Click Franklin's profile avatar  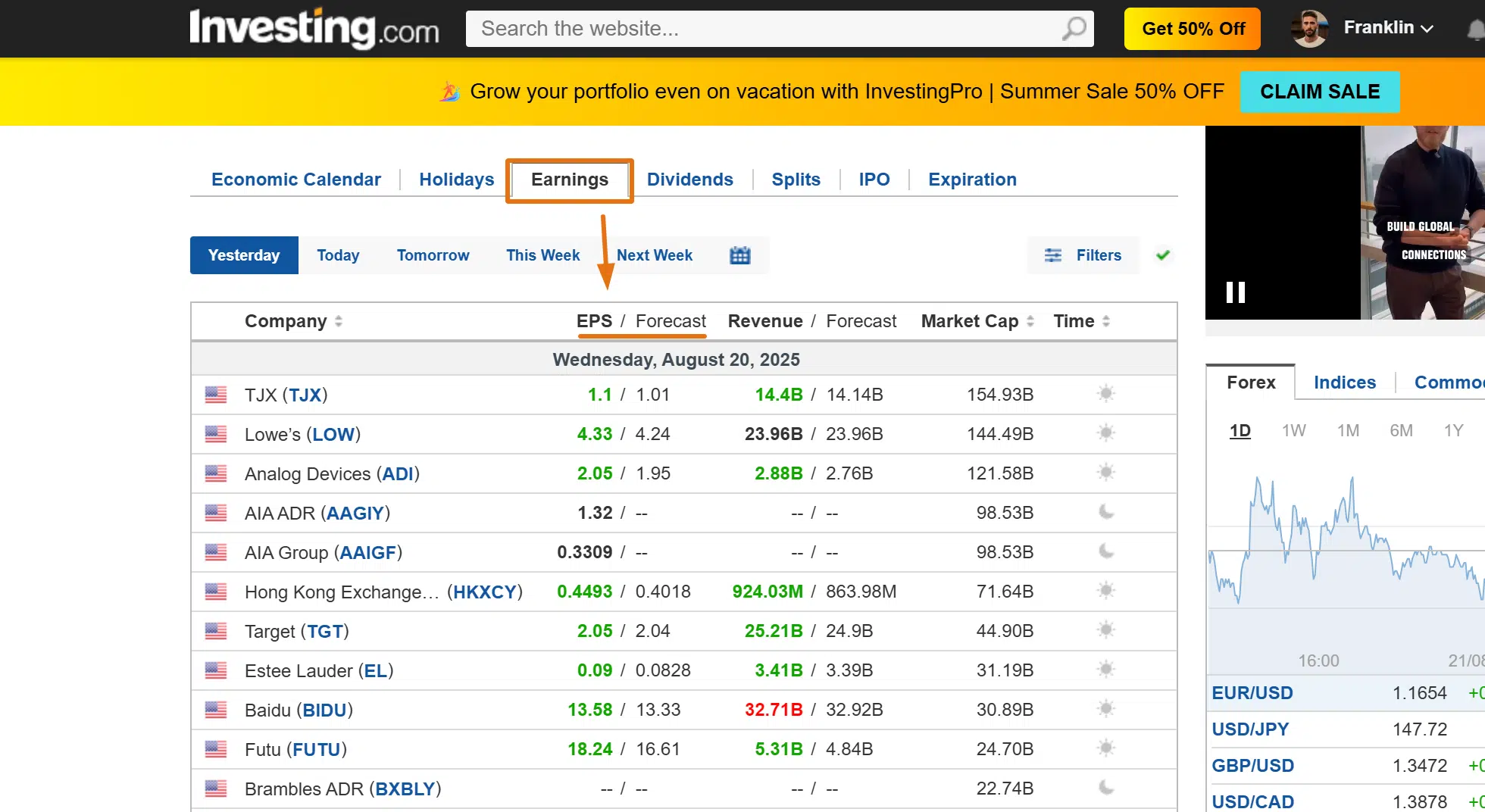(1310, 29)
